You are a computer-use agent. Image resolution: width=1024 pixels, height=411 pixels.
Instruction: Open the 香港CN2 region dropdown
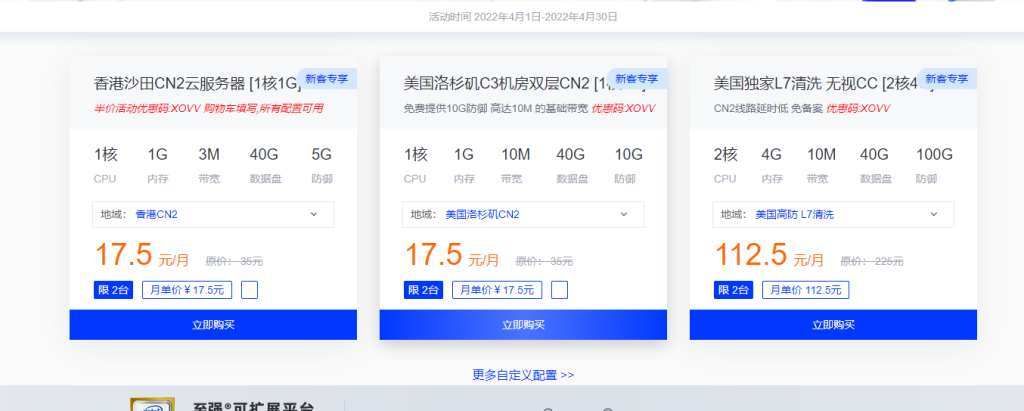coord(213,214)
